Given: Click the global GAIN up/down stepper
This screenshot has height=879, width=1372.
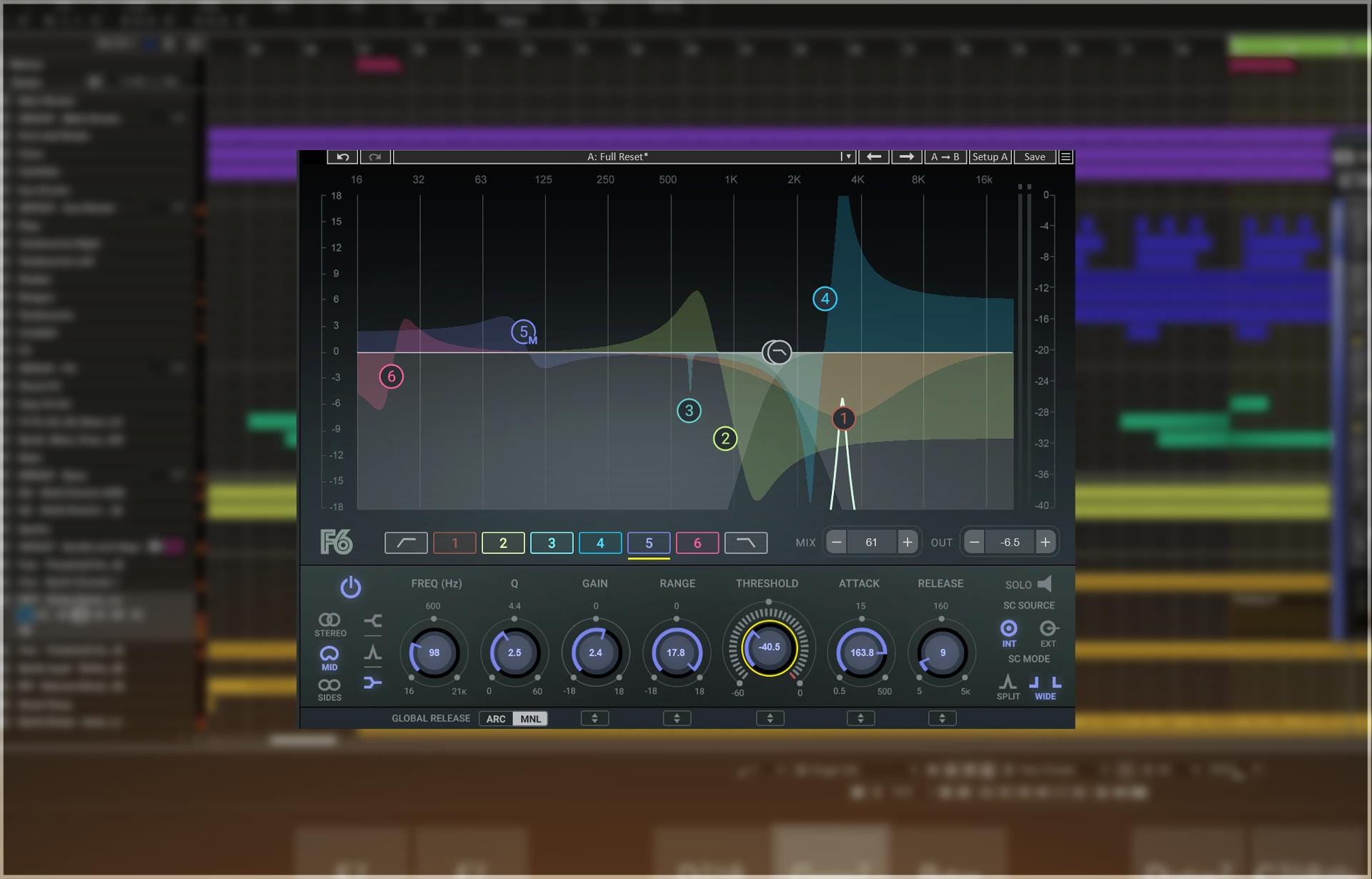Looking at the screenshot, I should click(x=595, y=718).
